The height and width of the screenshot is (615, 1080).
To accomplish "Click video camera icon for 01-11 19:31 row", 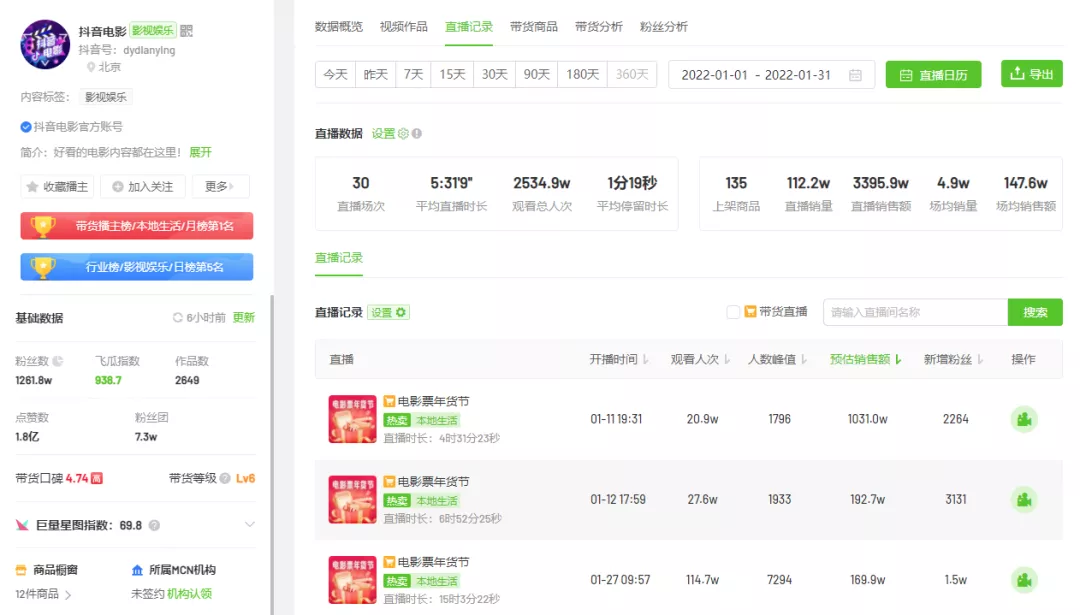I will click(1024, 419).
